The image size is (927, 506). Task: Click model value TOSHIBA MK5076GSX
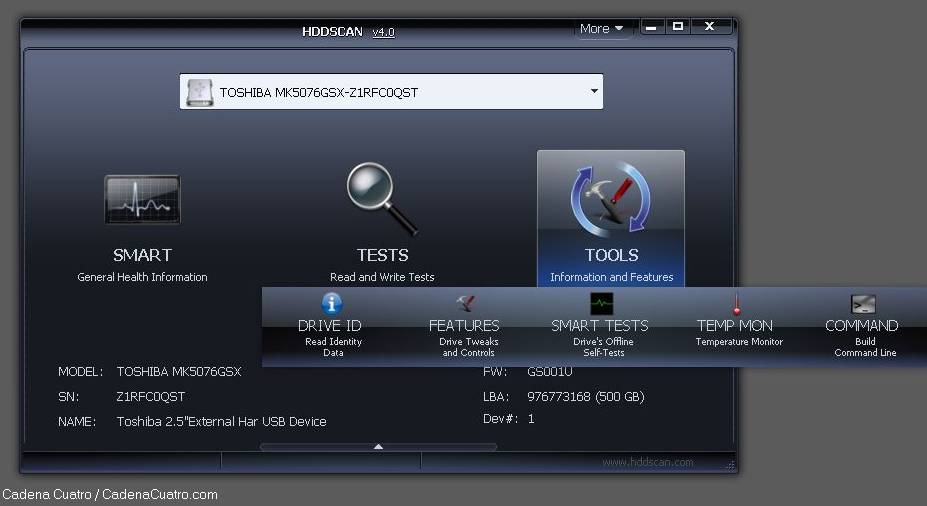[179, 372]
